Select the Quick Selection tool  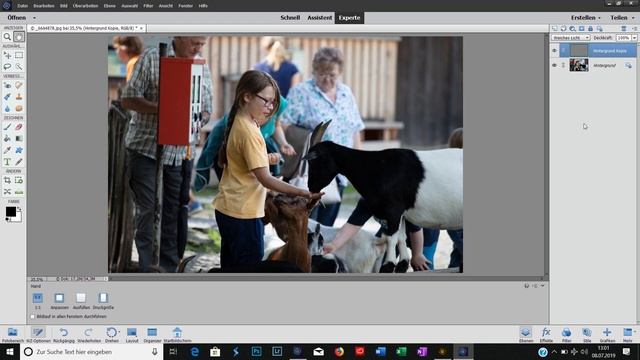click(x=19, y=66)
